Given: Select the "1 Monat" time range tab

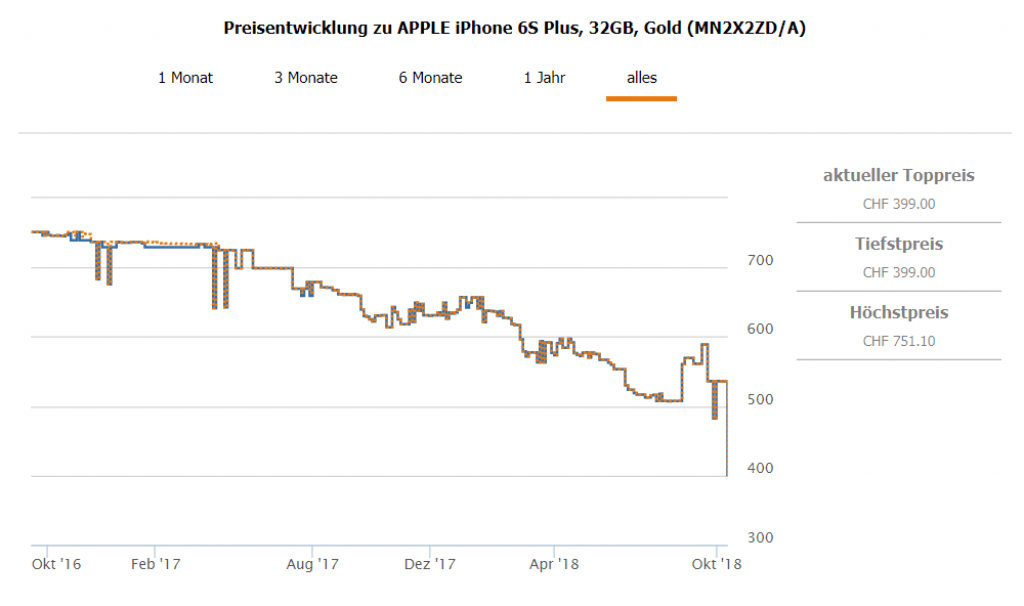Looking at the screenshot, I should [185, 77].
